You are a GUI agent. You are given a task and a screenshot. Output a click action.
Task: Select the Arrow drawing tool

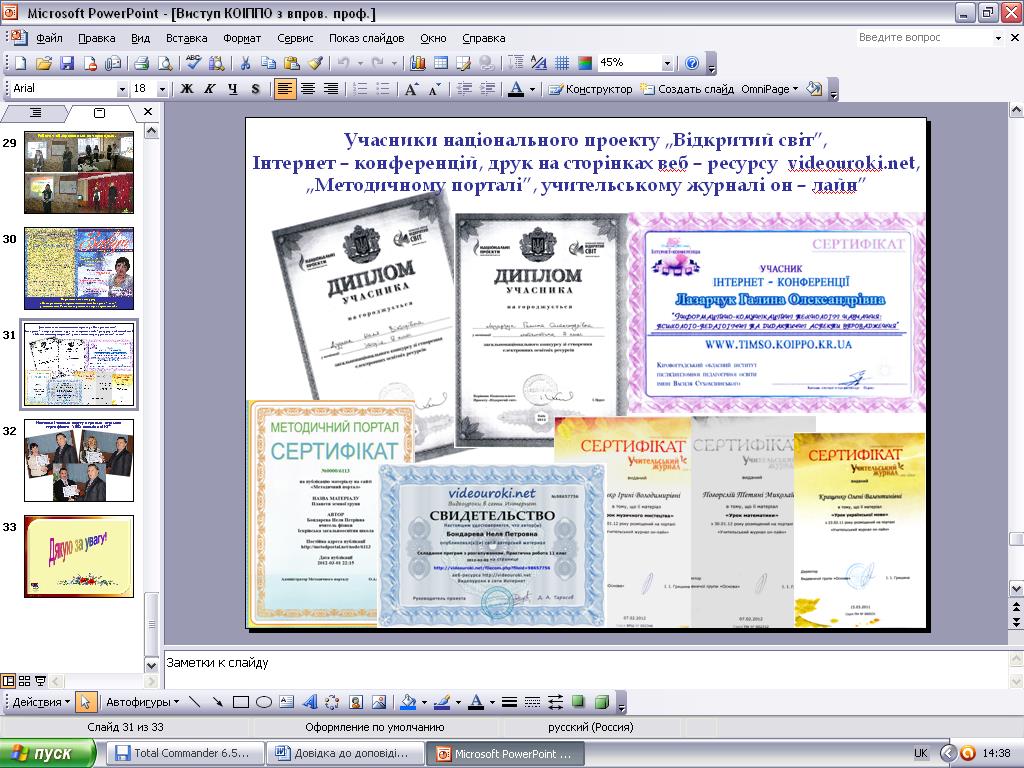point(217,703)
